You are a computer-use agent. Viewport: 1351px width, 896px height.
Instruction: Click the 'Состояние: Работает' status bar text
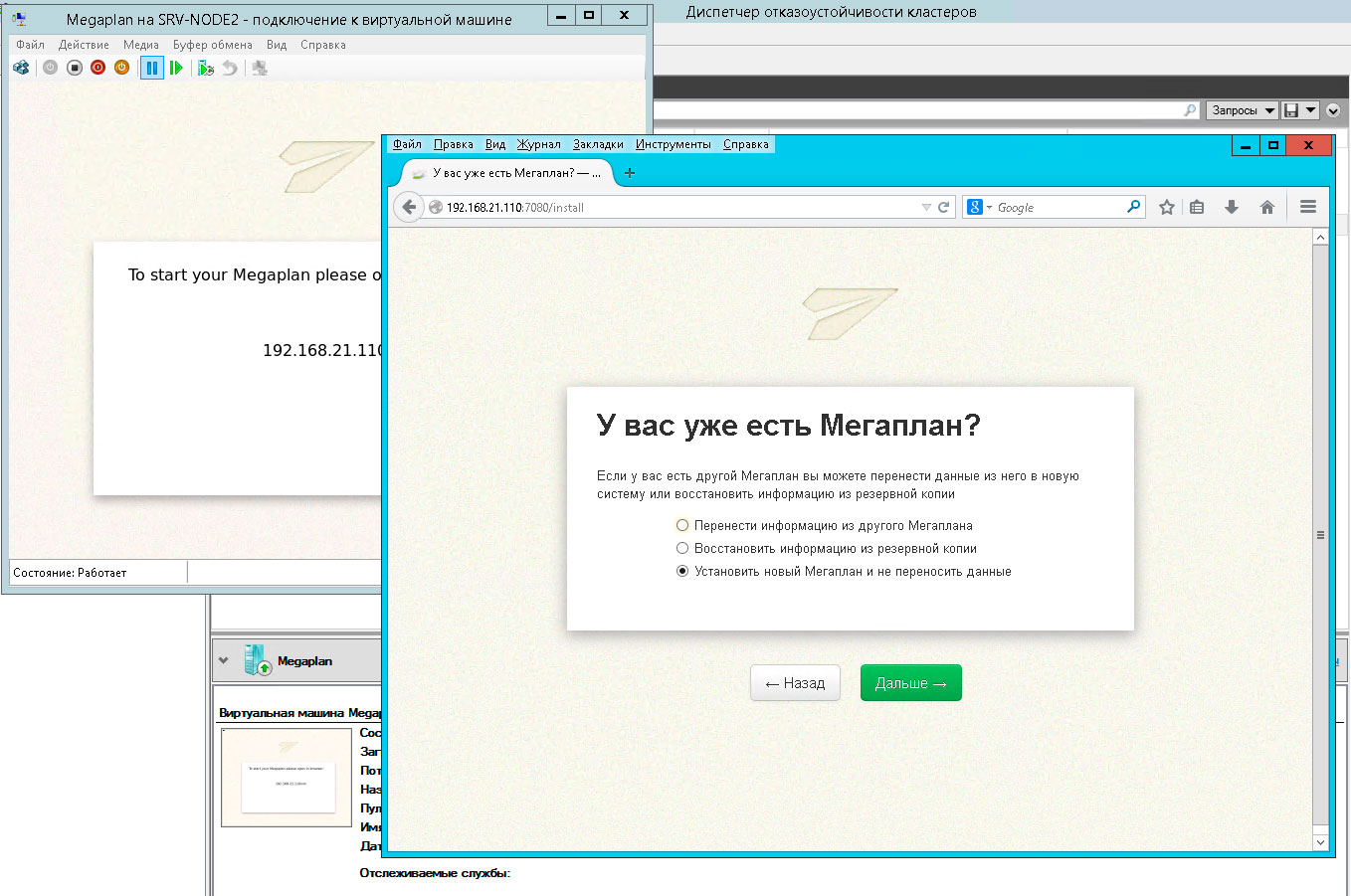click(70, 573)
